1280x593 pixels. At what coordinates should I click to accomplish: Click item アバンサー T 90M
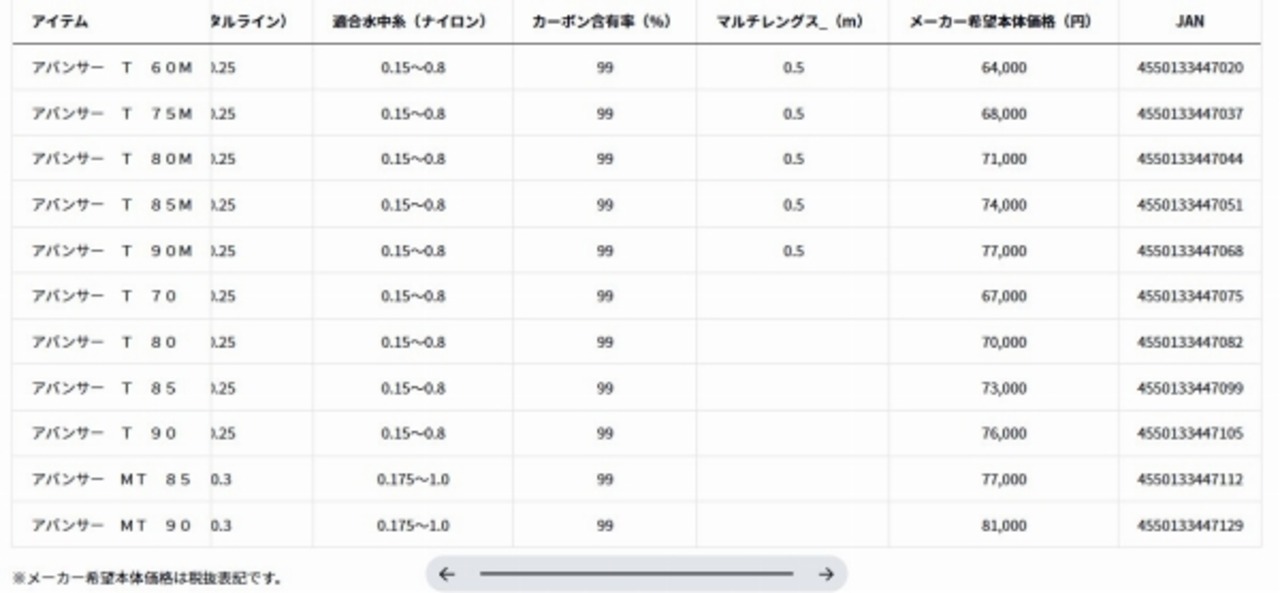[x=112, y=251]
